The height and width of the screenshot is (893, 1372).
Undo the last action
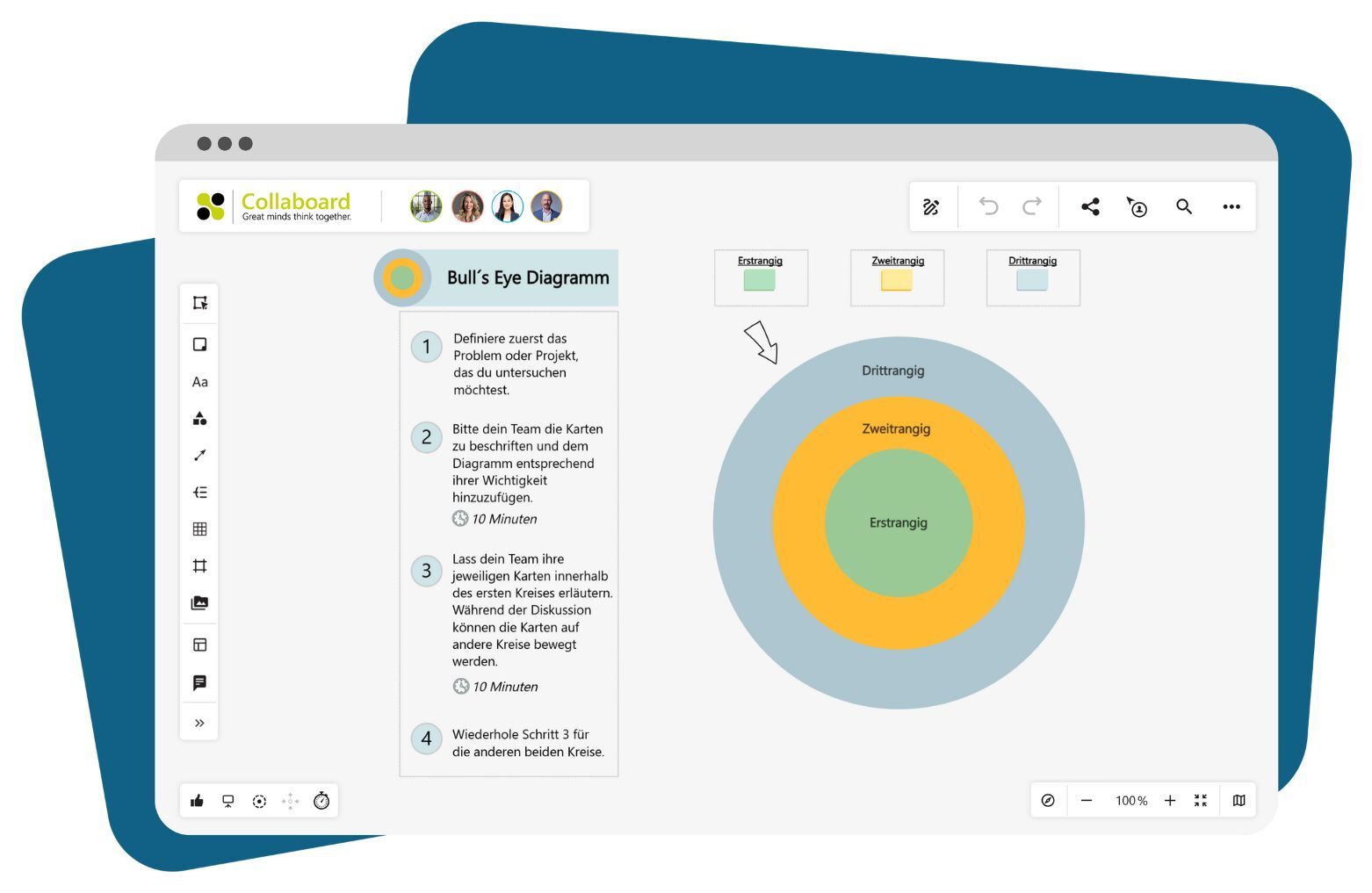988,207
